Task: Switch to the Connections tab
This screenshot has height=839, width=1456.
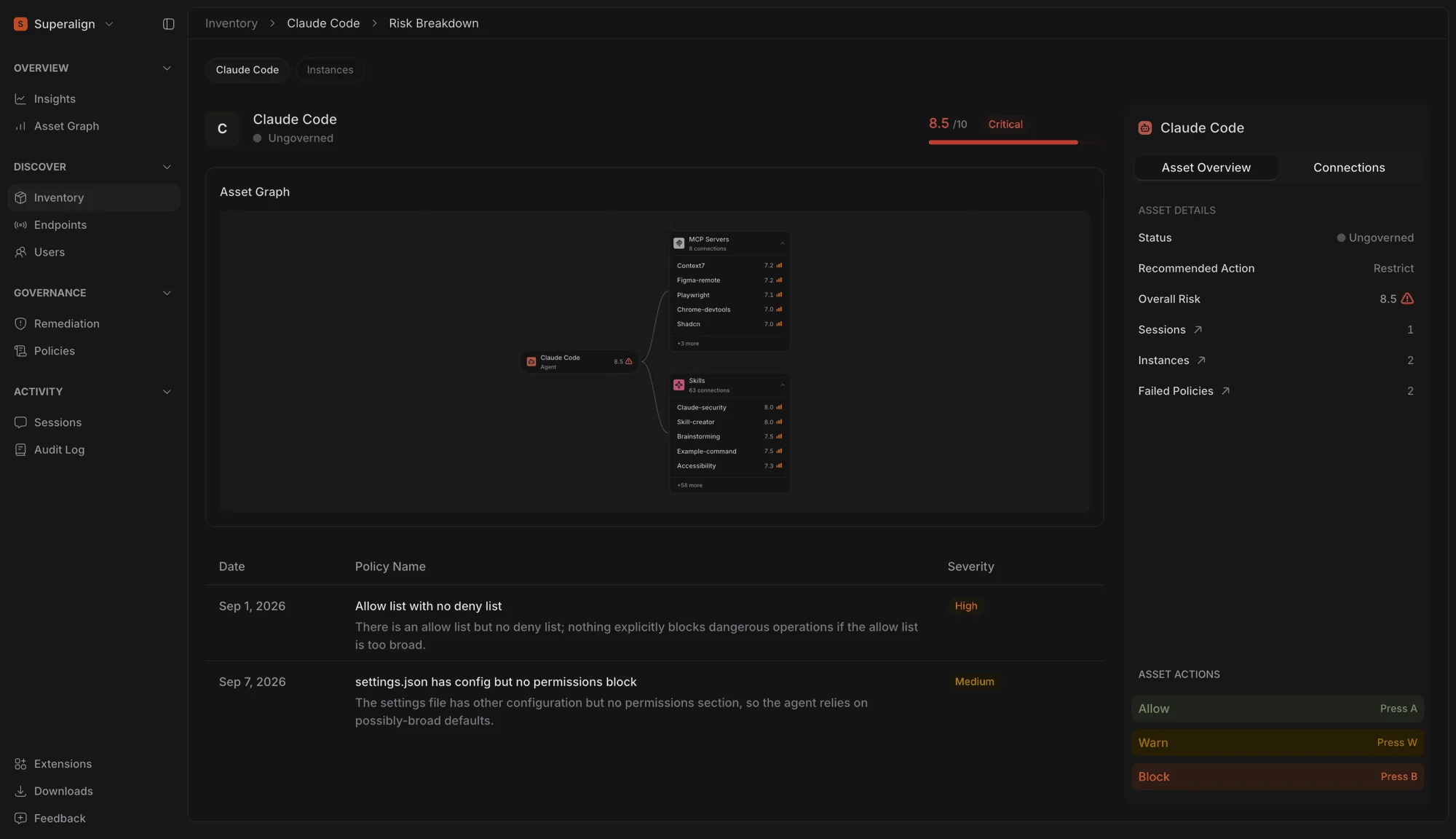Action: [1349, 168]
